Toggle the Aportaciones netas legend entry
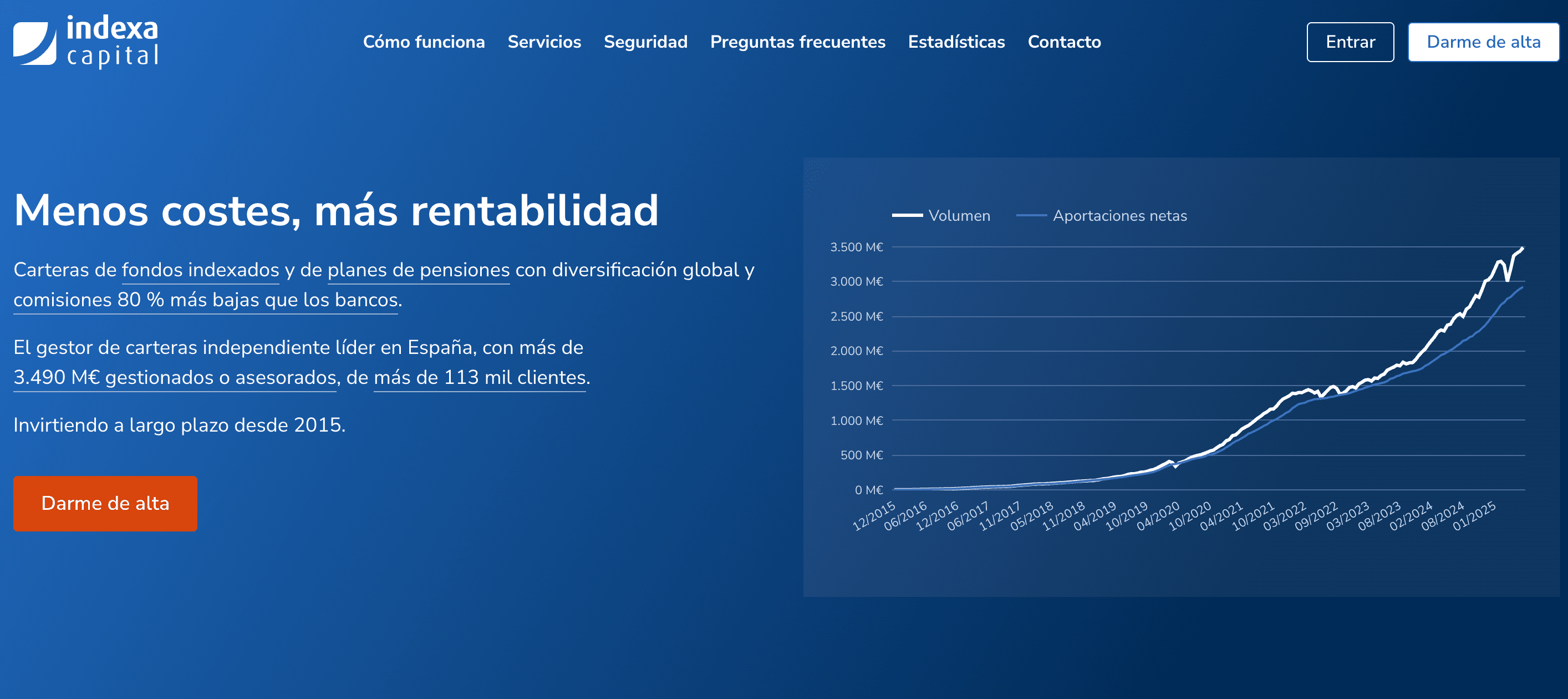 [x=1102, y=216]
